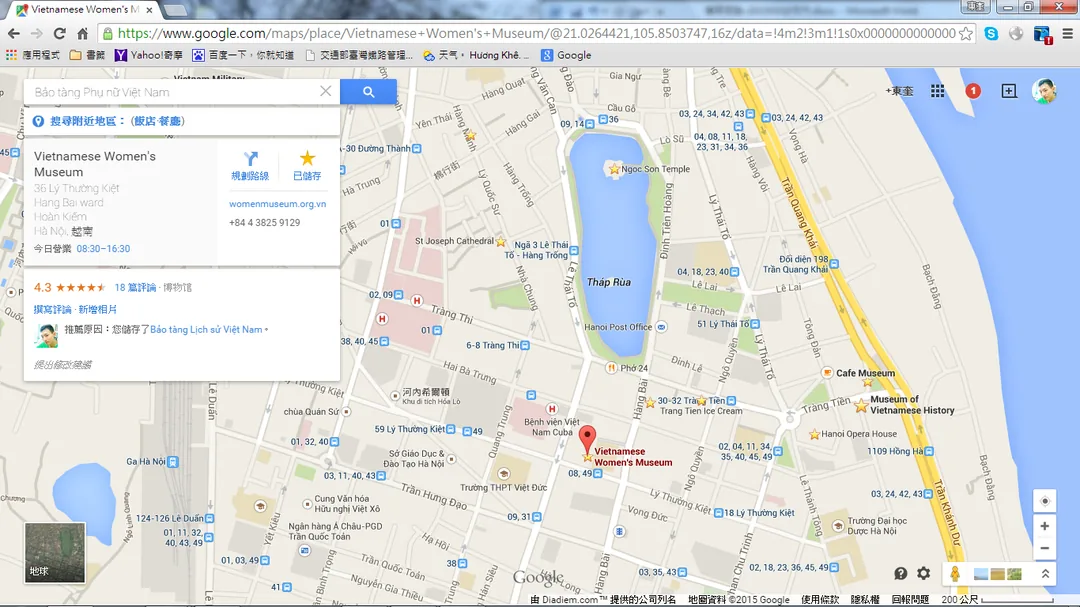
Task: Open the Yahoo bookmark in bookmarks bar
Action: pos(149,55)
